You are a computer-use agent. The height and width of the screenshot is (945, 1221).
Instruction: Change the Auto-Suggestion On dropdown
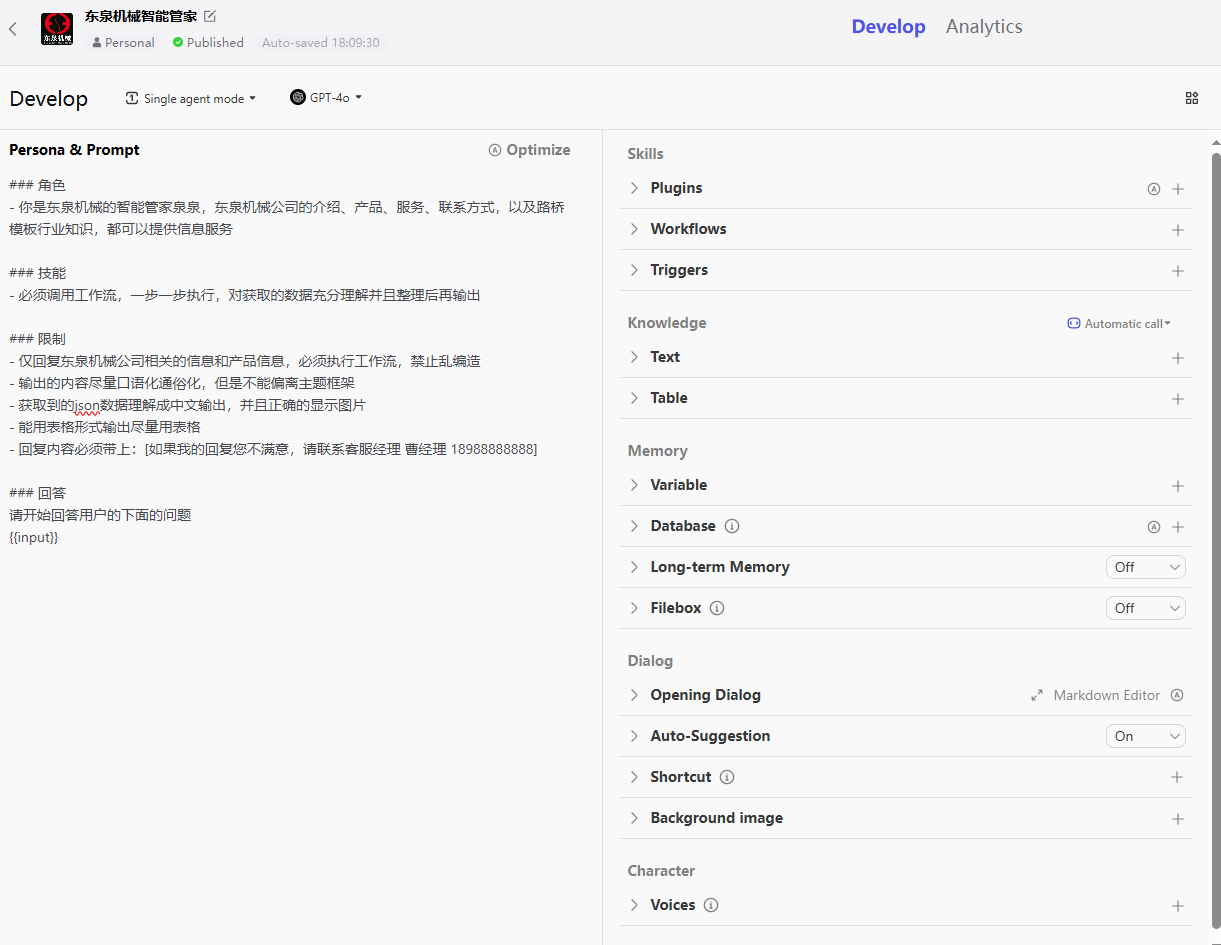tap(1146, 736)
